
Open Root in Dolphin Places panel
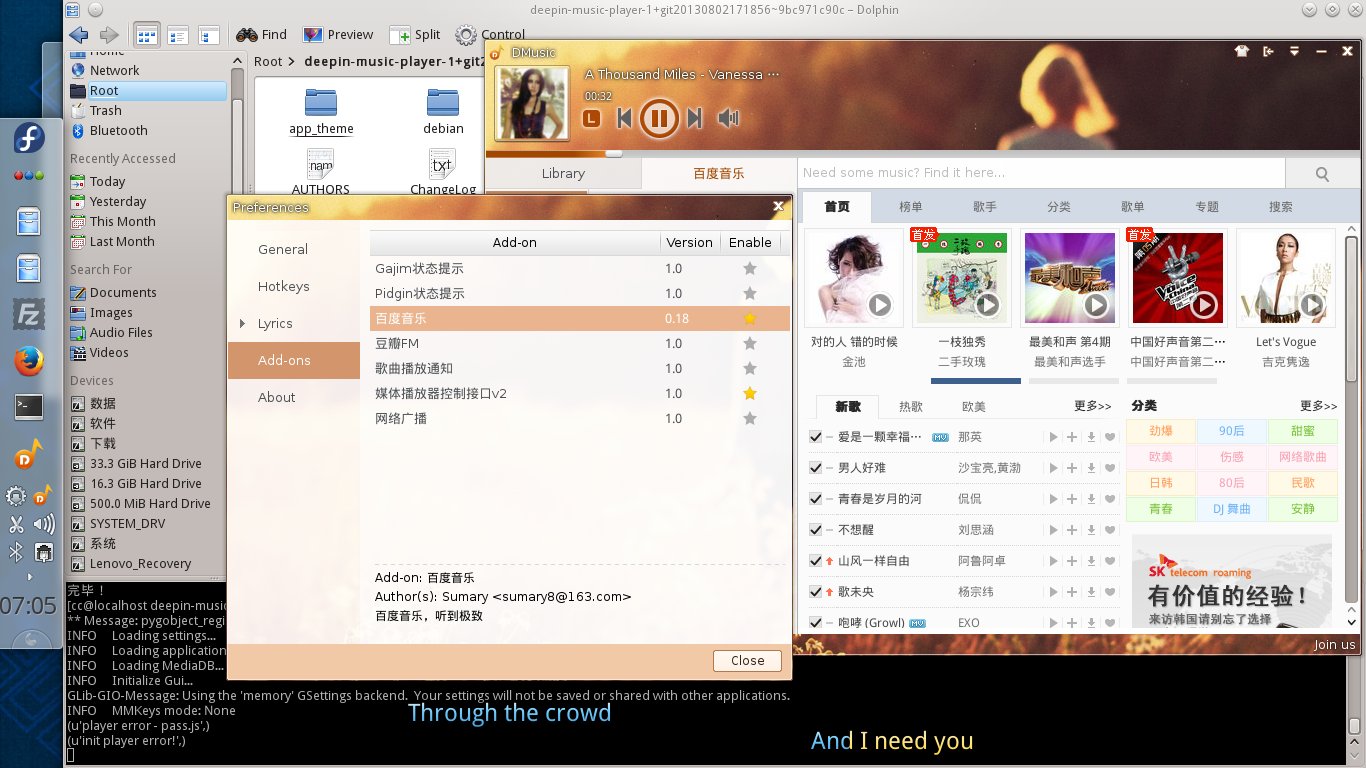tap(147, 91)
